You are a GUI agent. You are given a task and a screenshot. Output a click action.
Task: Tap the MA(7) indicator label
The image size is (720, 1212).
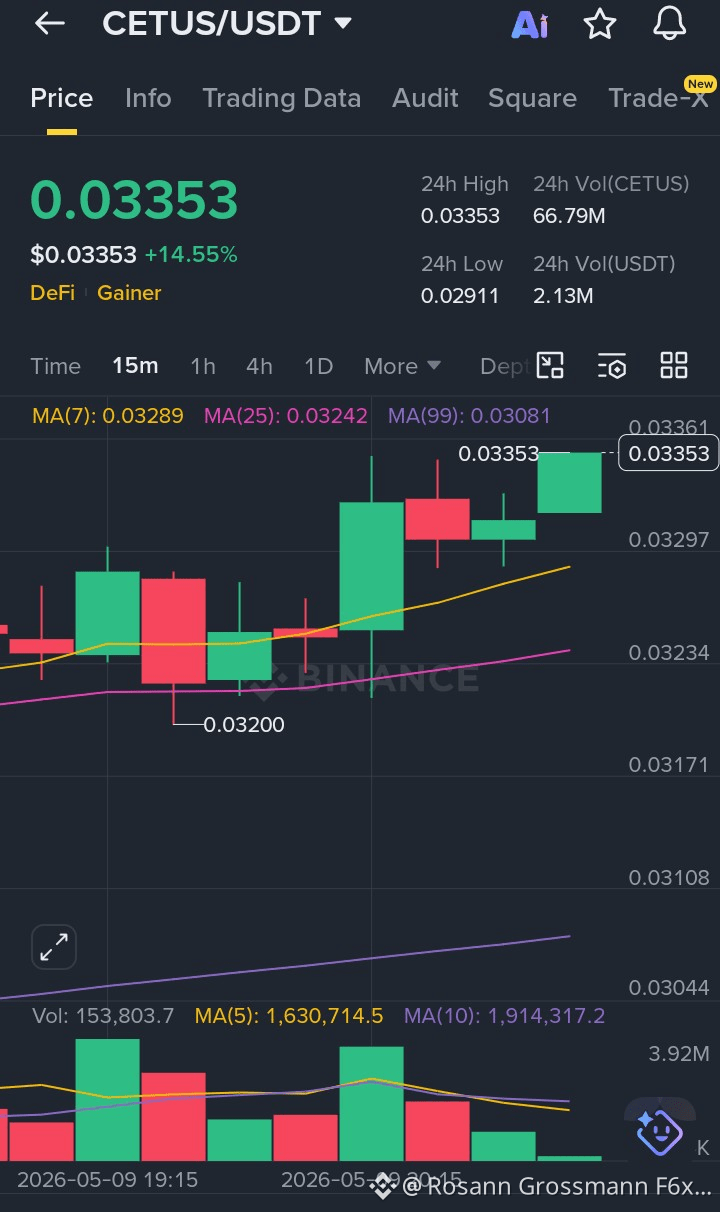[x=108, y=416]
